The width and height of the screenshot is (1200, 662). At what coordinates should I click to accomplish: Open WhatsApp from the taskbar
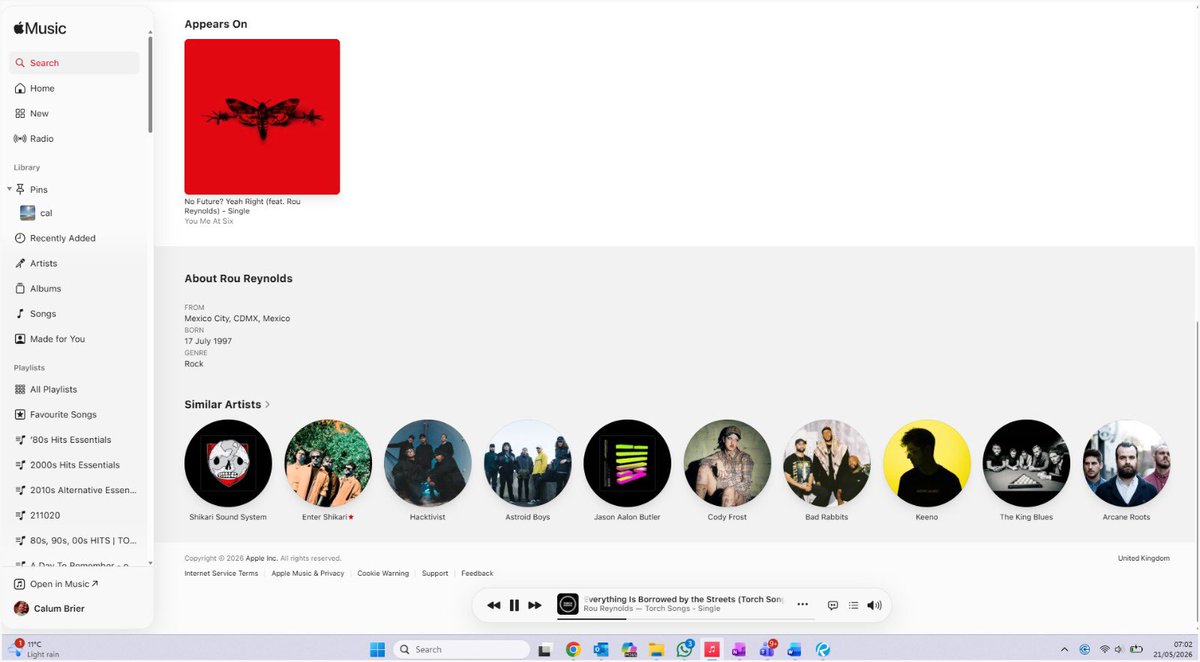[684, 649]
